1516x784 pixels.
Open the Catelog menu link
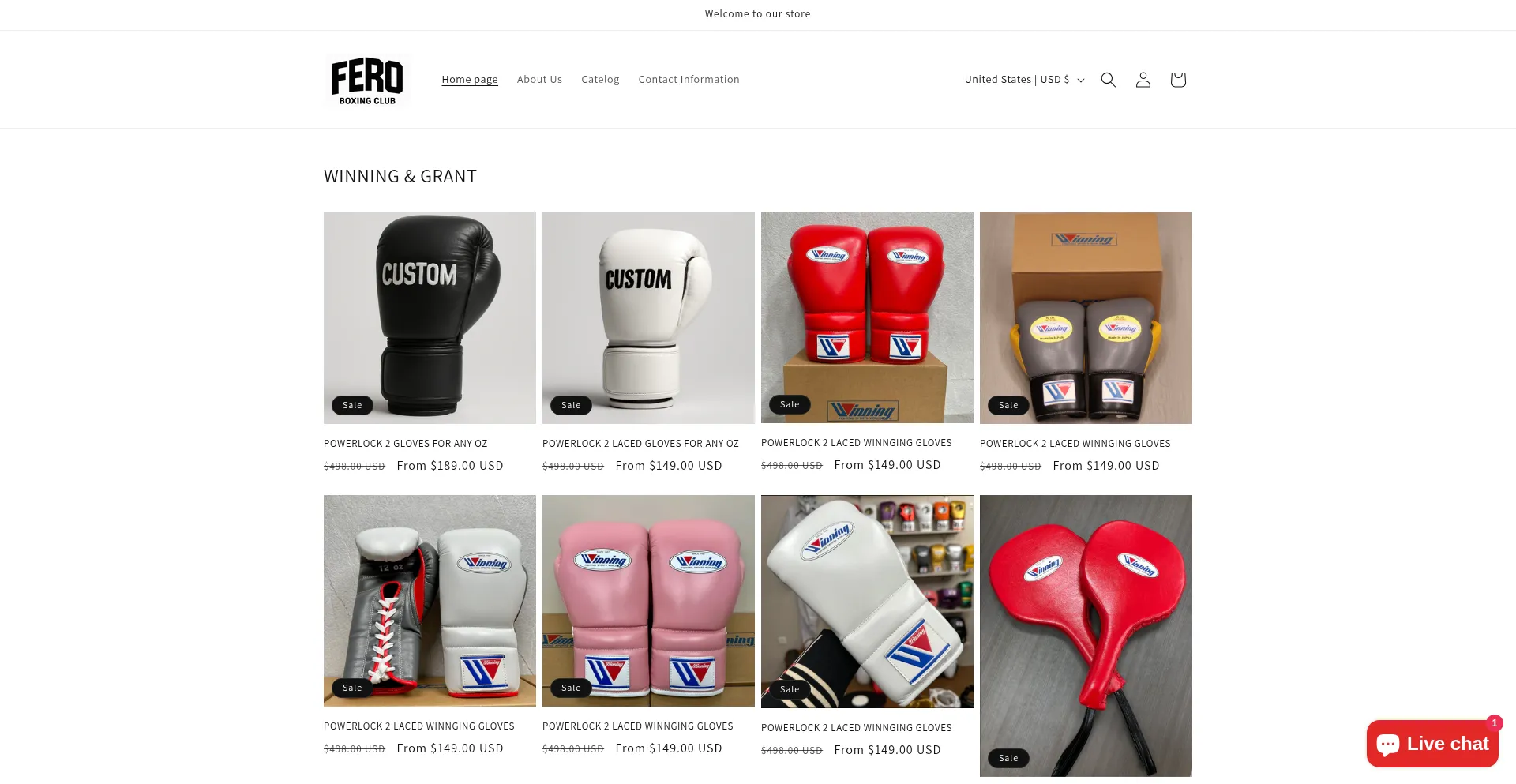point(600,80)
